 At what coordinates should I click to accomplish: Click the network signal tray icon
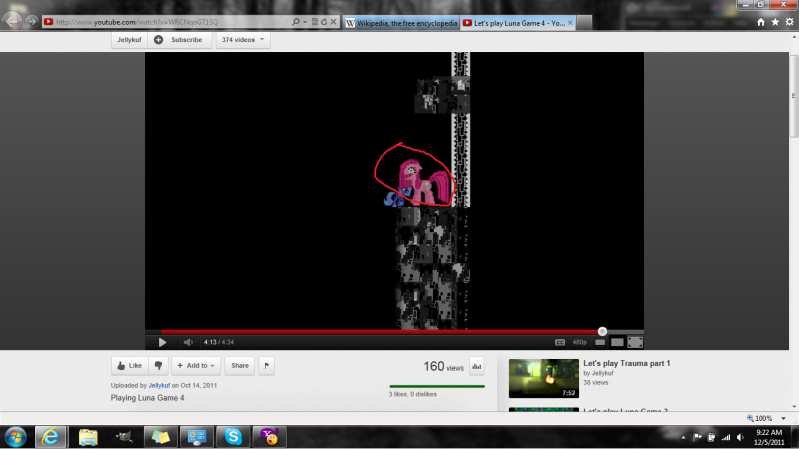tap(726, 437)
